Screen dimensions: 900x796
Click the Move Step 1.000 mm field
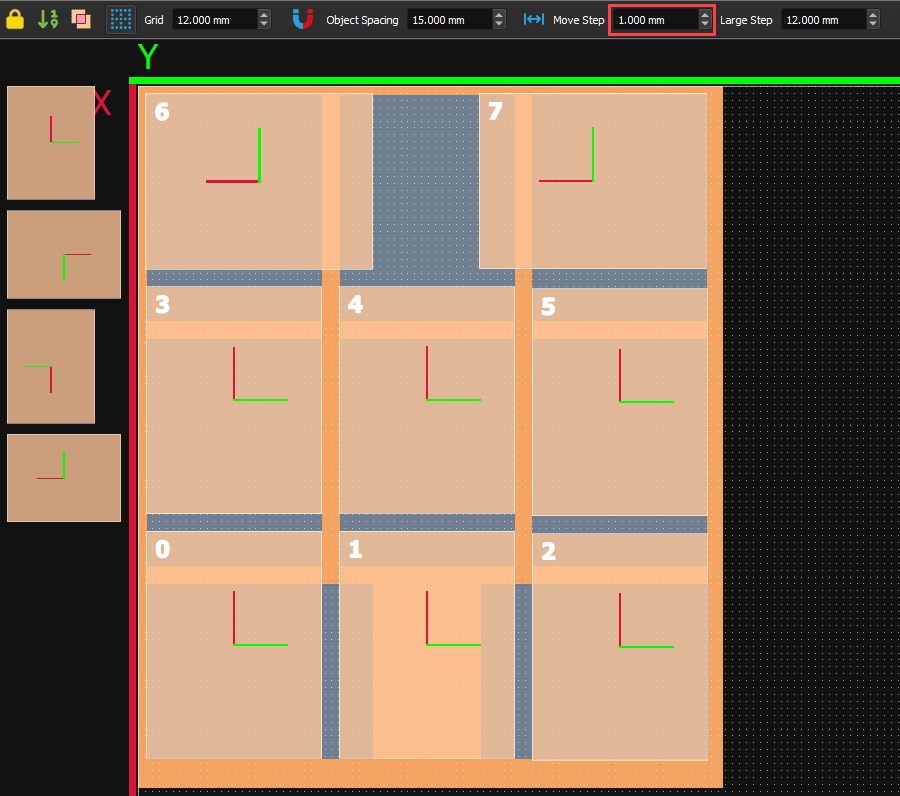654,20
